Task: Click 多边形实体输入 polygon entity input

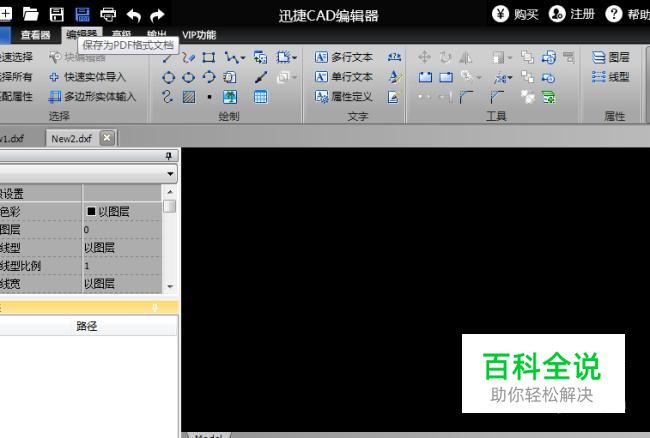Action: click(92, 97)
